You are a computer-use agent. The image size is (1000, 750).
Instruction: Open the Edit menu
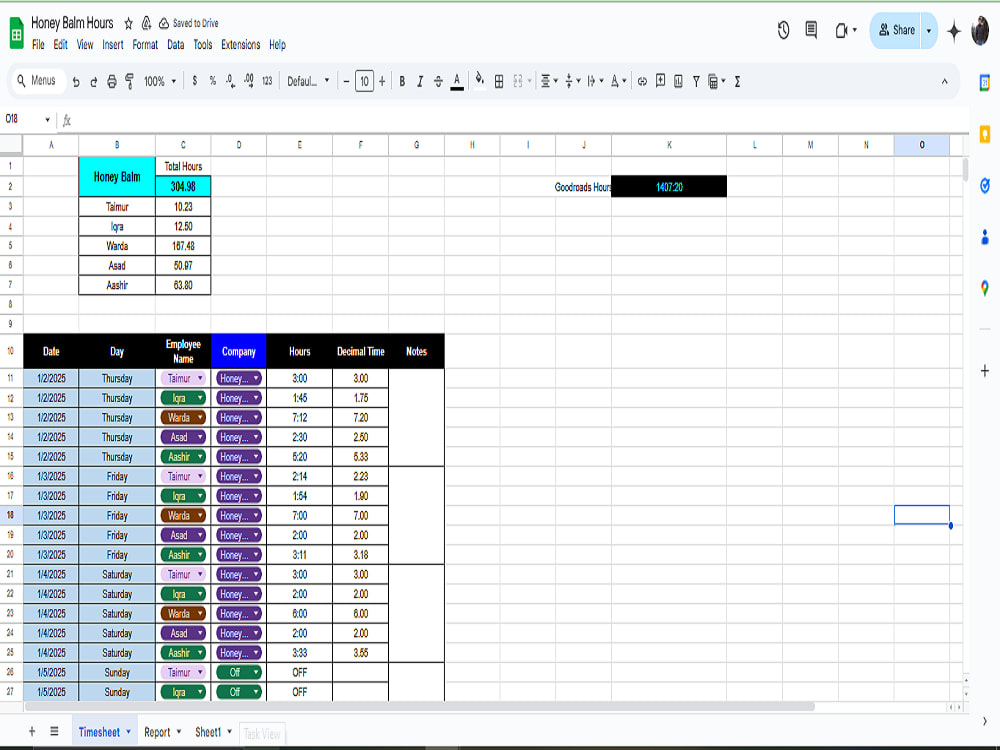click(61, 45)
